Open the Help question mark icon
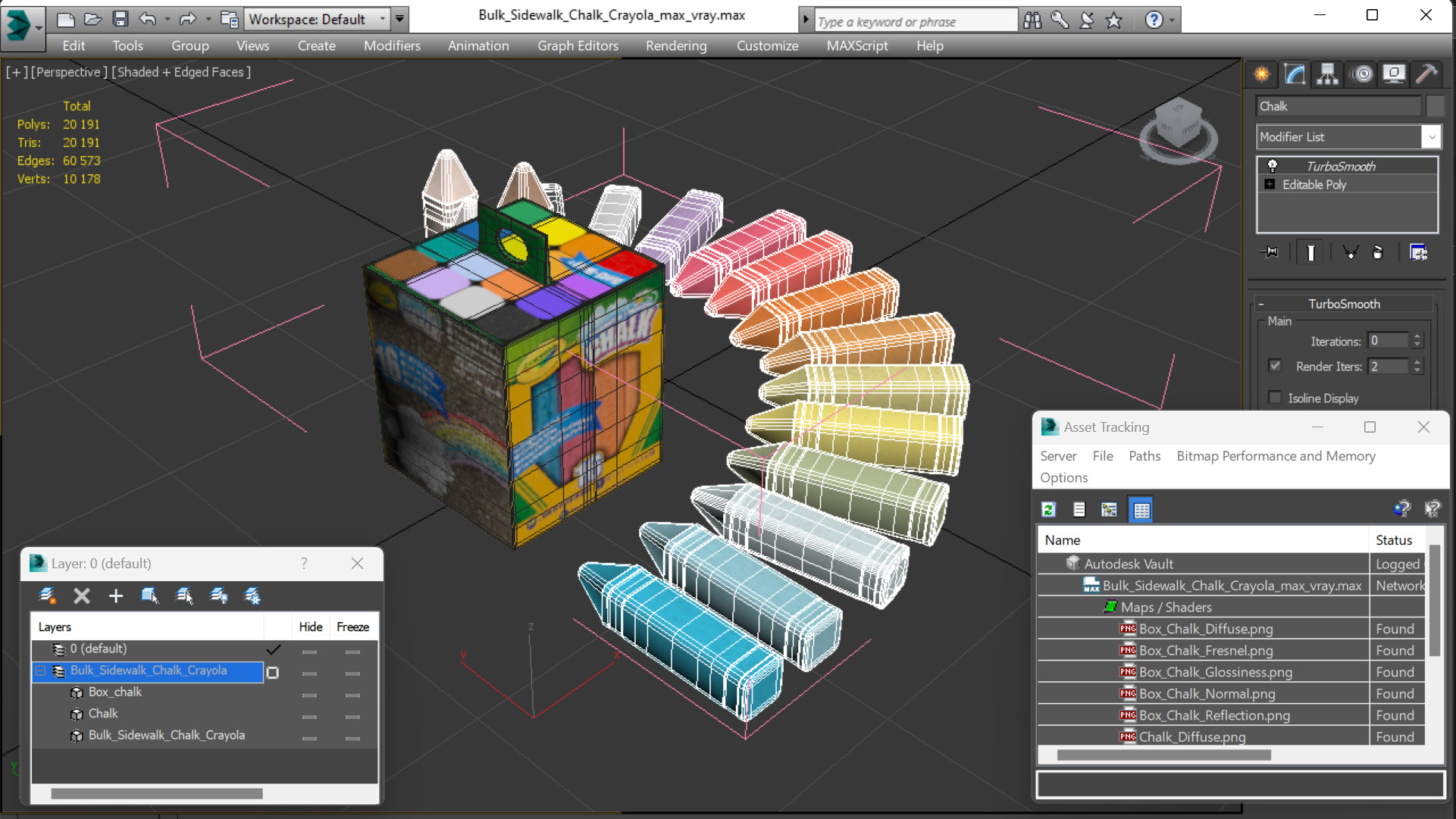Image resolution: width=1456 pixels, height=819 pixels. (1154, 20)
